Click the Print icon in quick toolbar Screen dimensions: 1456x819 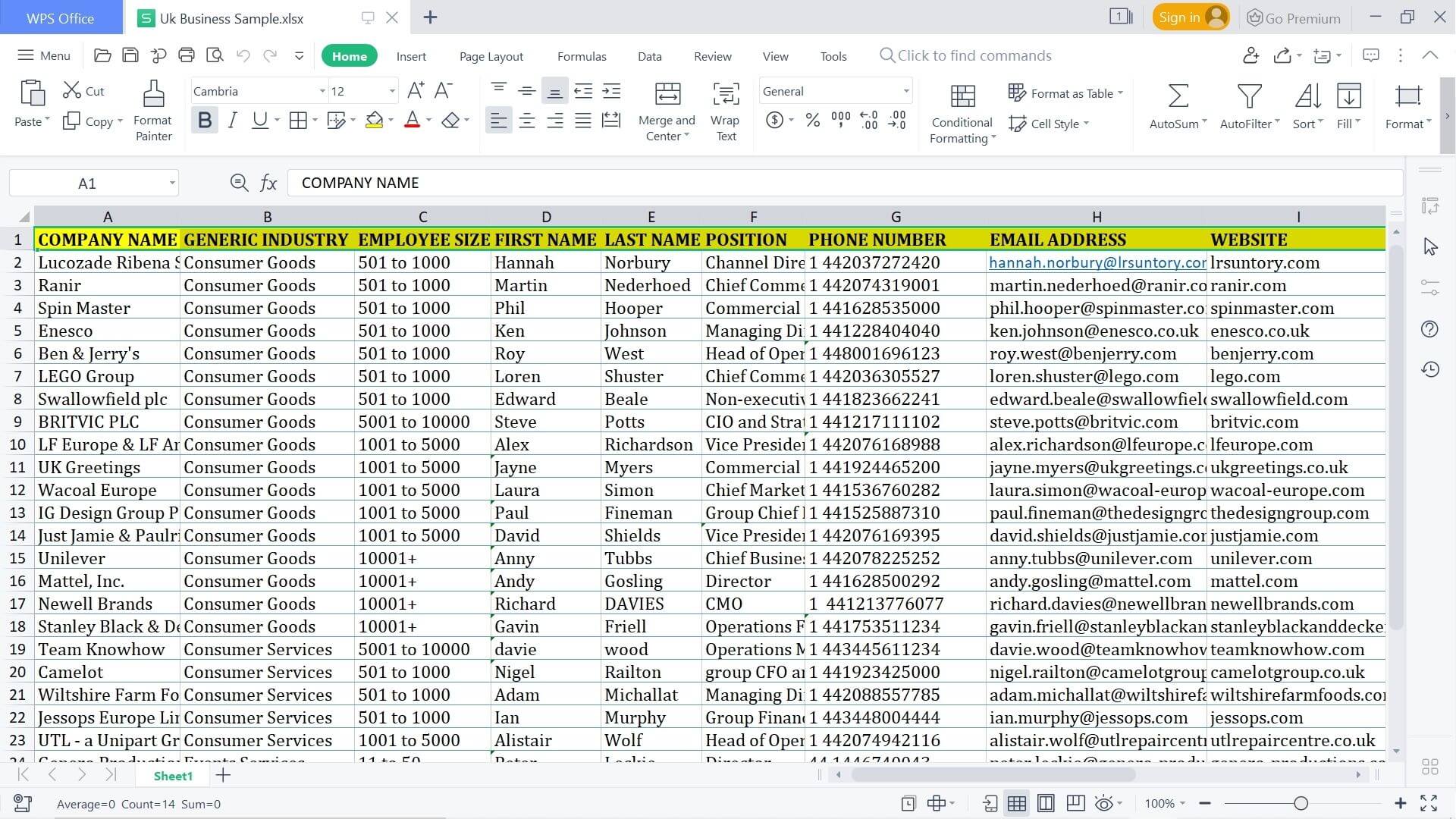point(187,55)
